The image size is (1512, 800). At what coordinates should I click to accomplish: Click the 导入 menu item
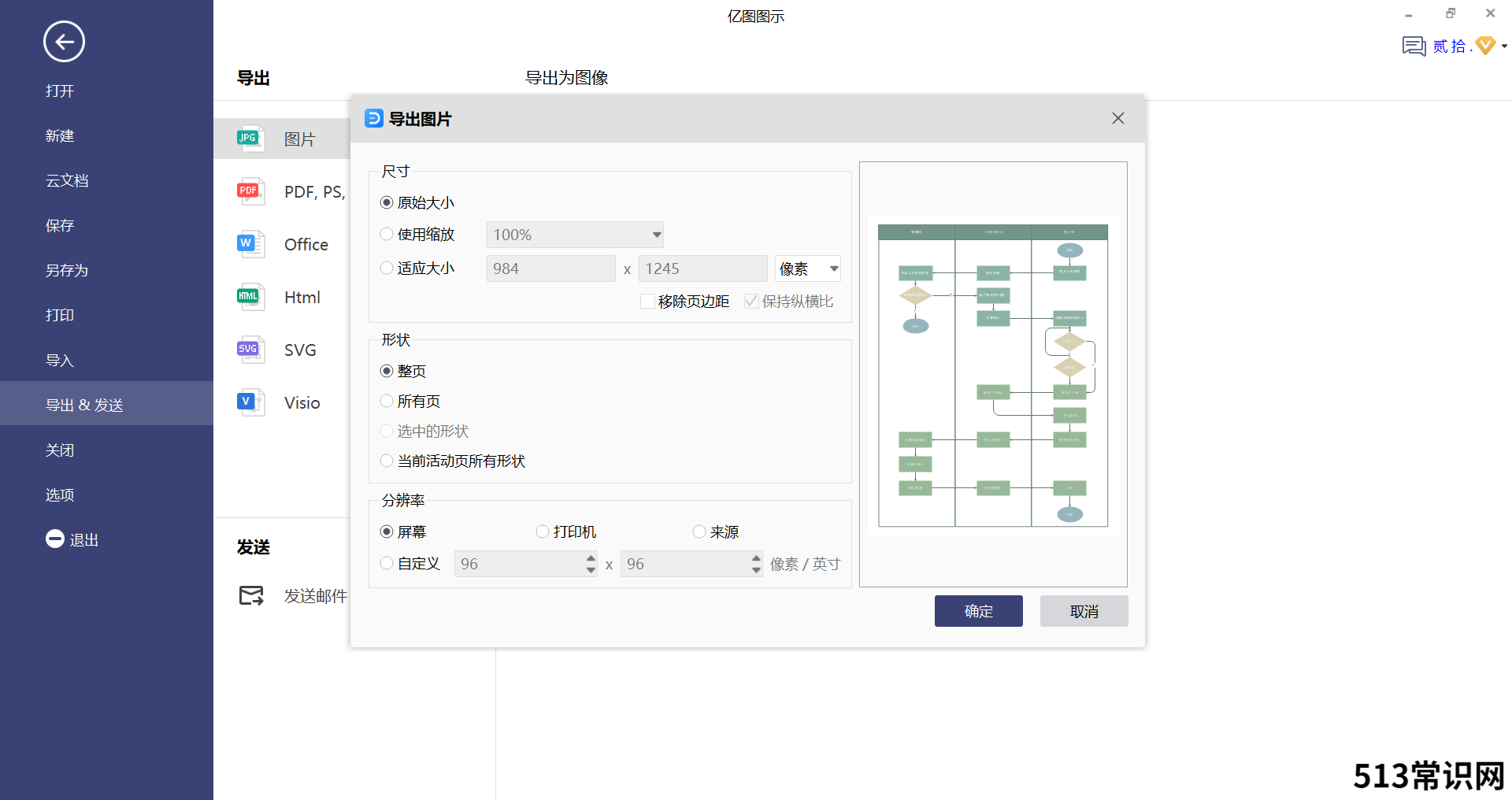click(x=60, y=360)
